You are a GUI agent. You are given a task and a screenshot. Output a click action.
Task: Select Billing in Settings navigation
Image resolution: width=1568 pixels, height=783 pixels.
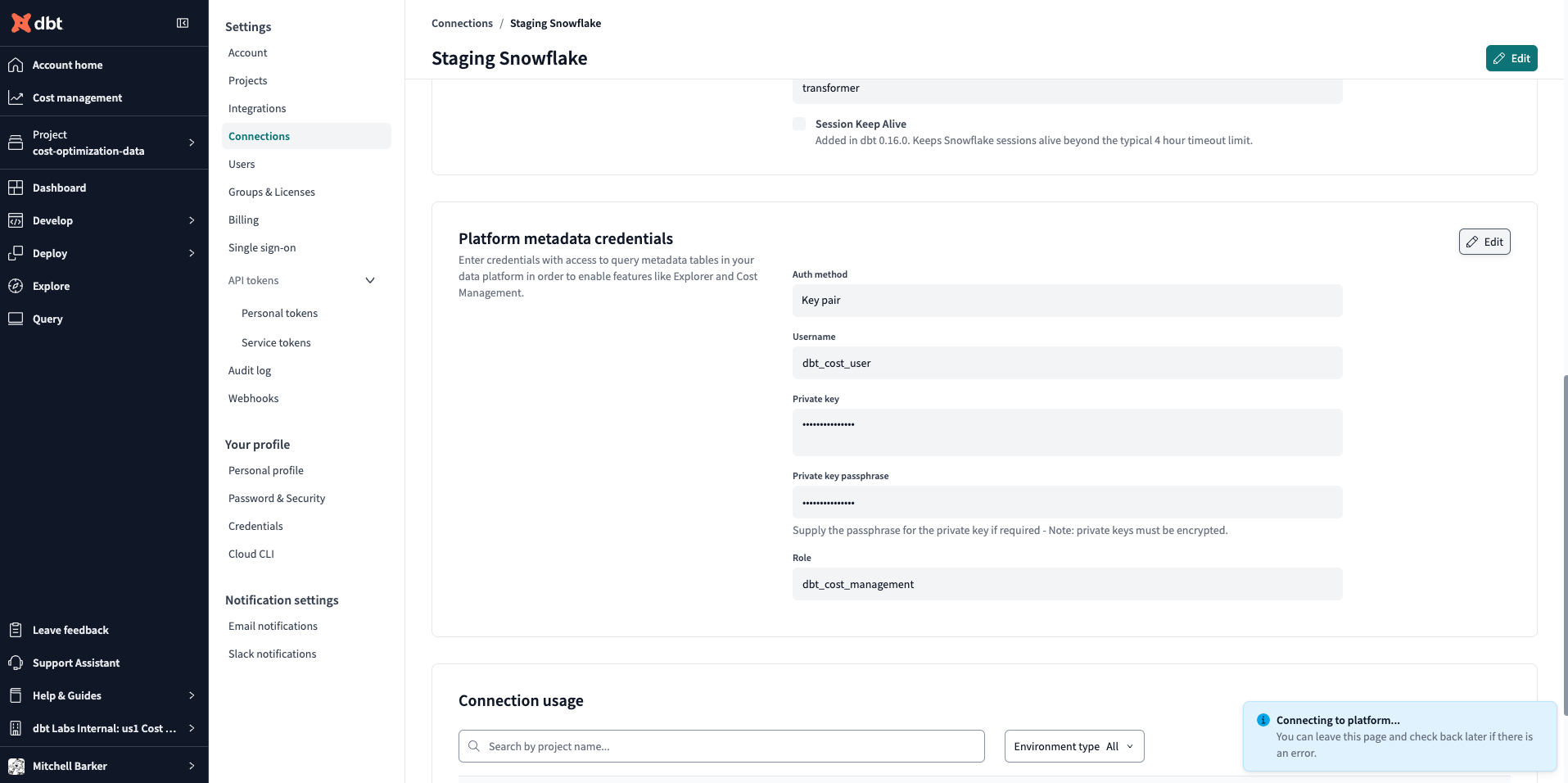click(243, 220)
